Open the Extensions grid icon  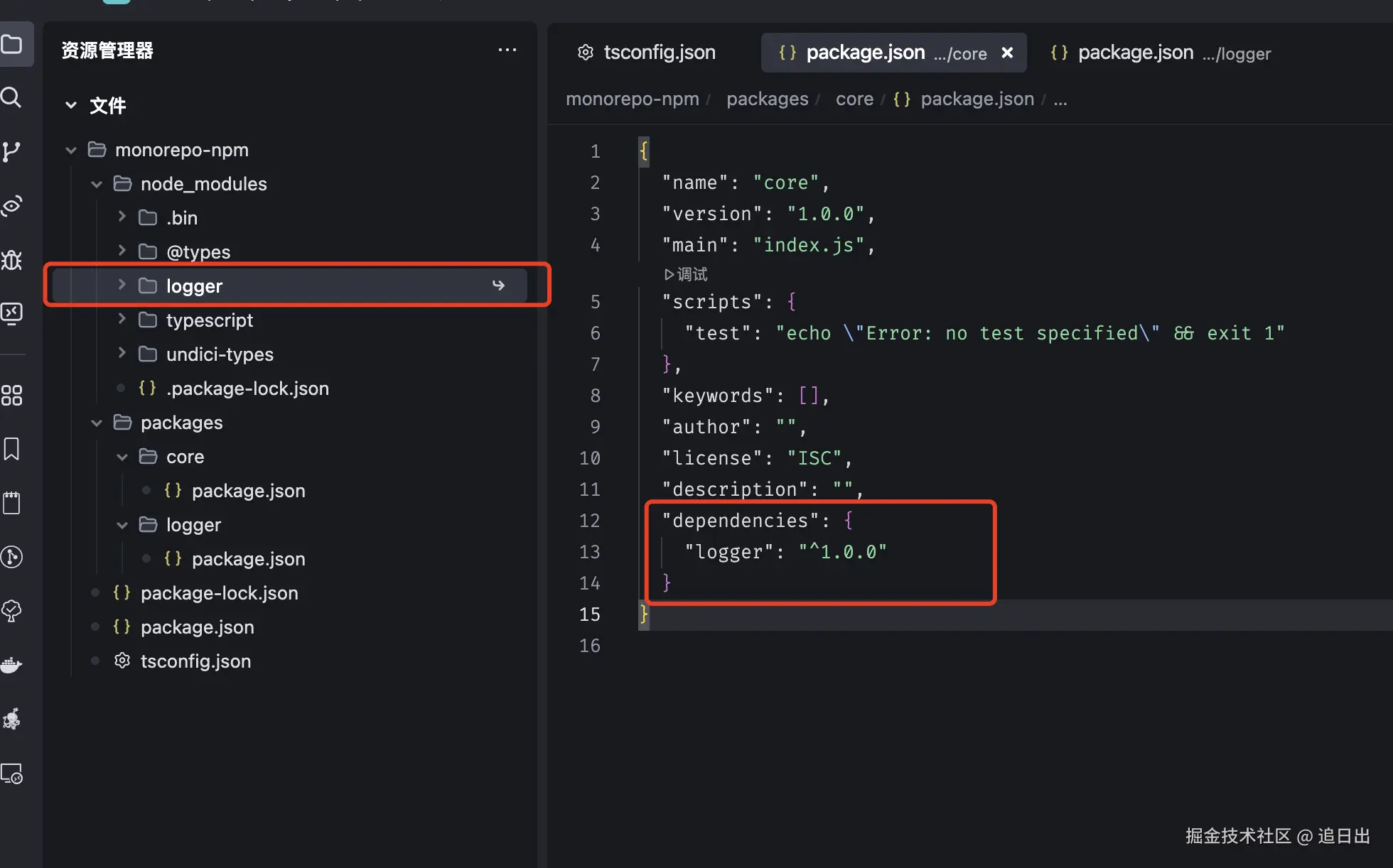coord(11,395)
